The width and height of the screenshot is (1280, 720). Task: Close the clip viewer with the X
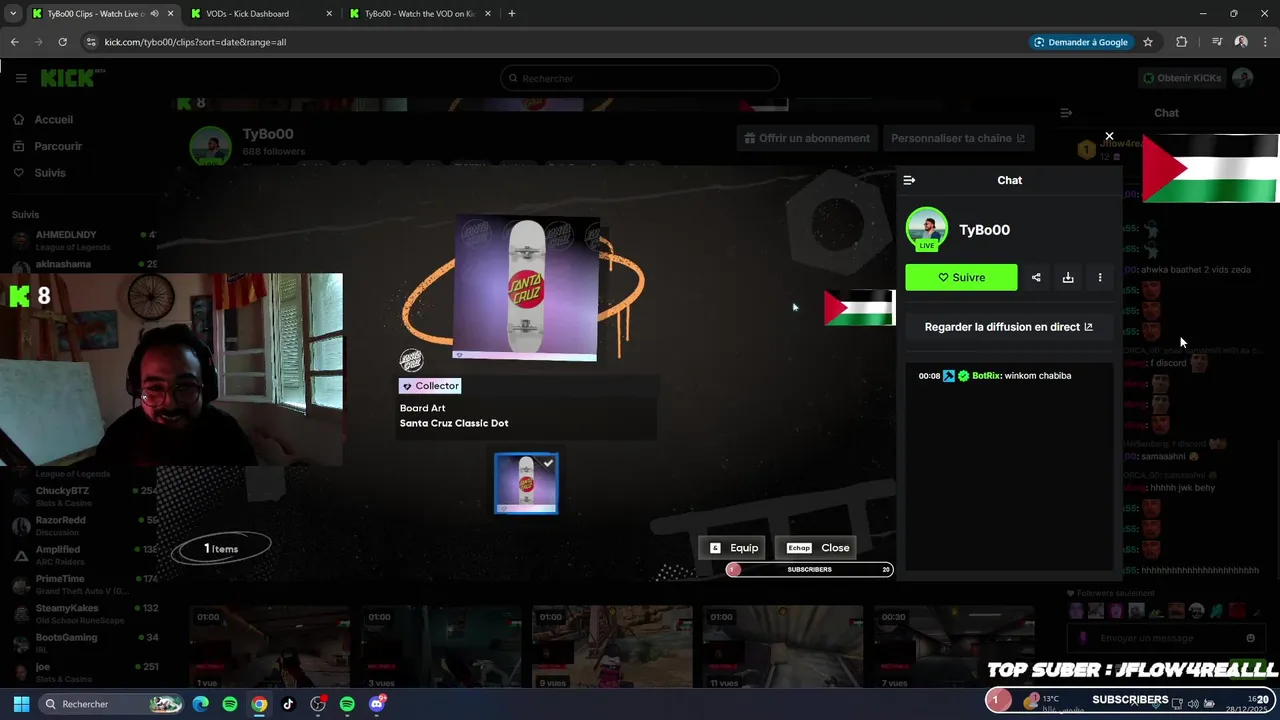pos(1109,136)
